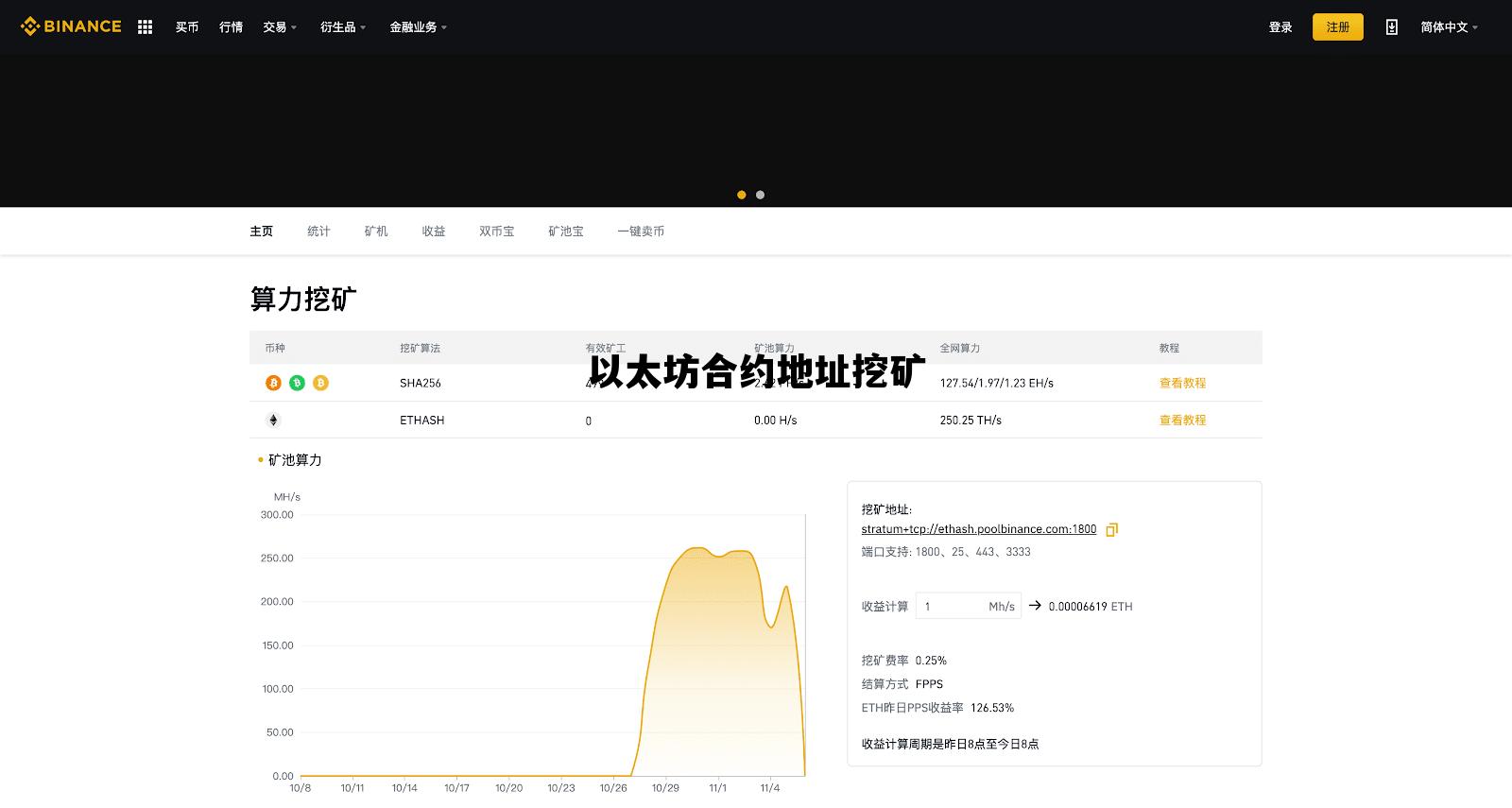
Task: Click the download app icon
Action: coord(1392,26)
